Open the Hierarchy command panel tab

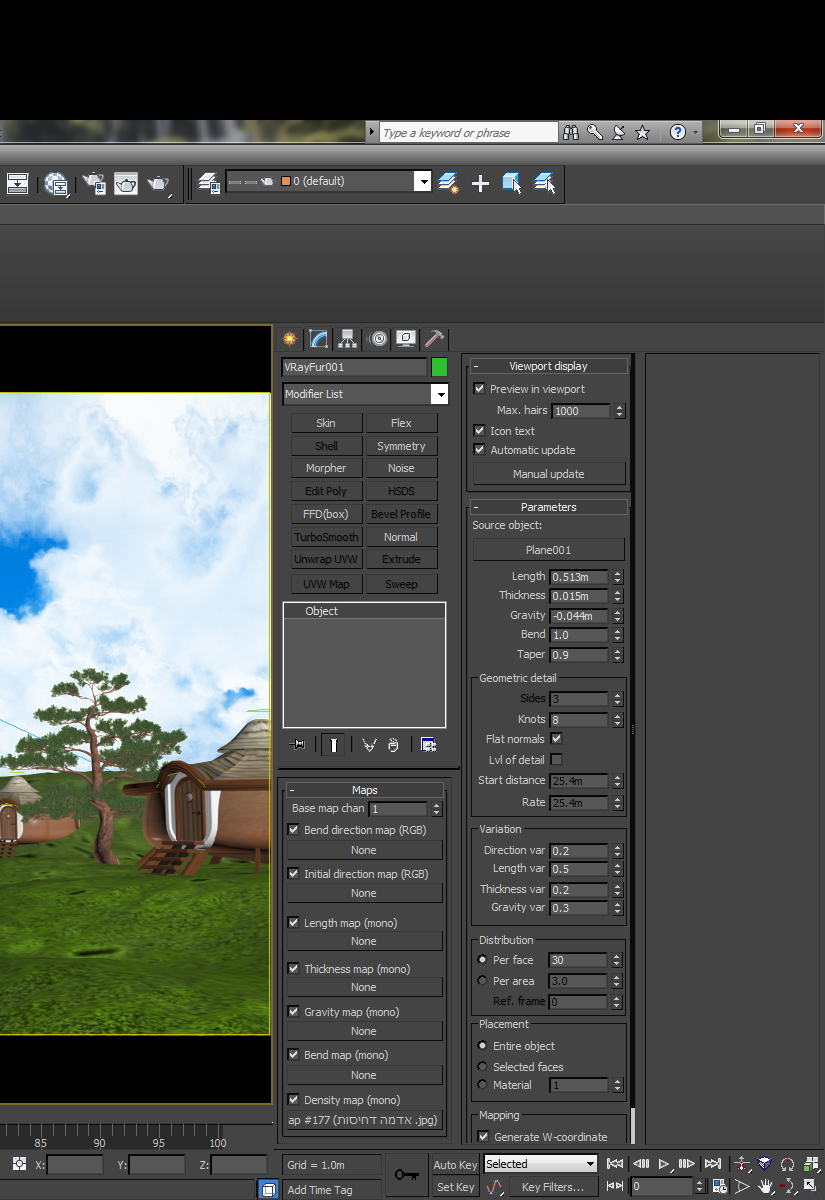[347, 339]
